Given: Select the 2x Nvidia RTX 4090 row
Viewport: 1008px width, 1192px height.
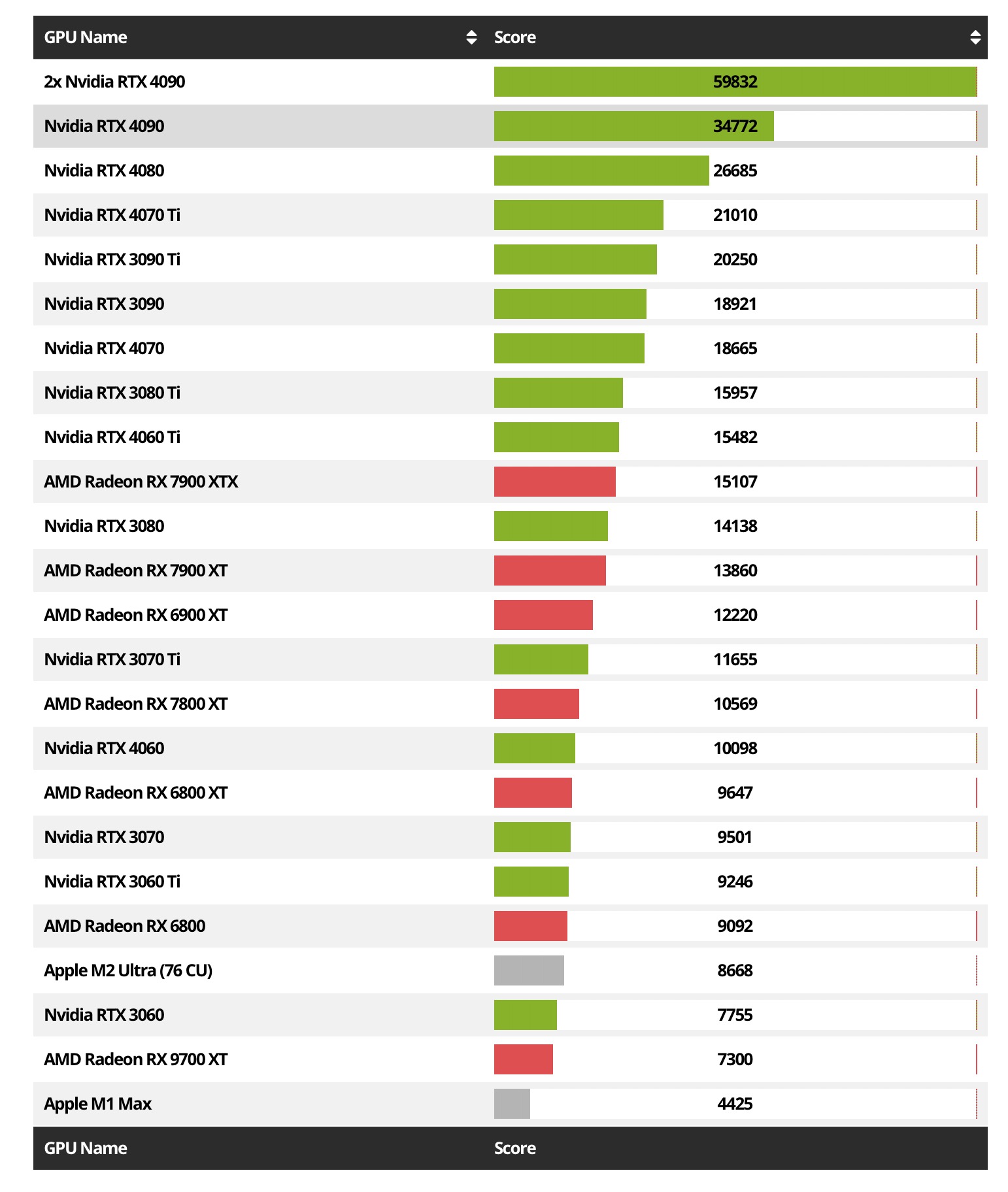Looking at the screenshot, I should pyautogui.click(x=114, y=82).
